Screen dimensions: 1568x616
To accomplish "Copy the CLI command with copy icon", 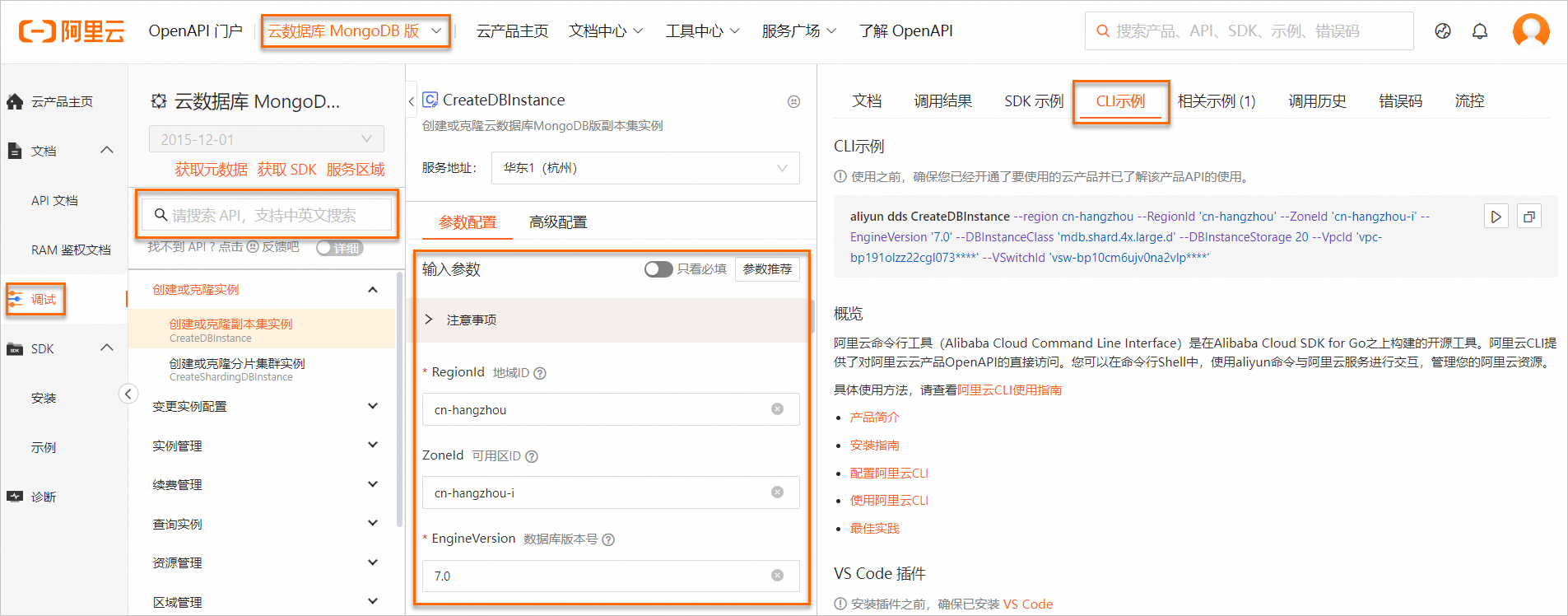I will click(1529, 217).
